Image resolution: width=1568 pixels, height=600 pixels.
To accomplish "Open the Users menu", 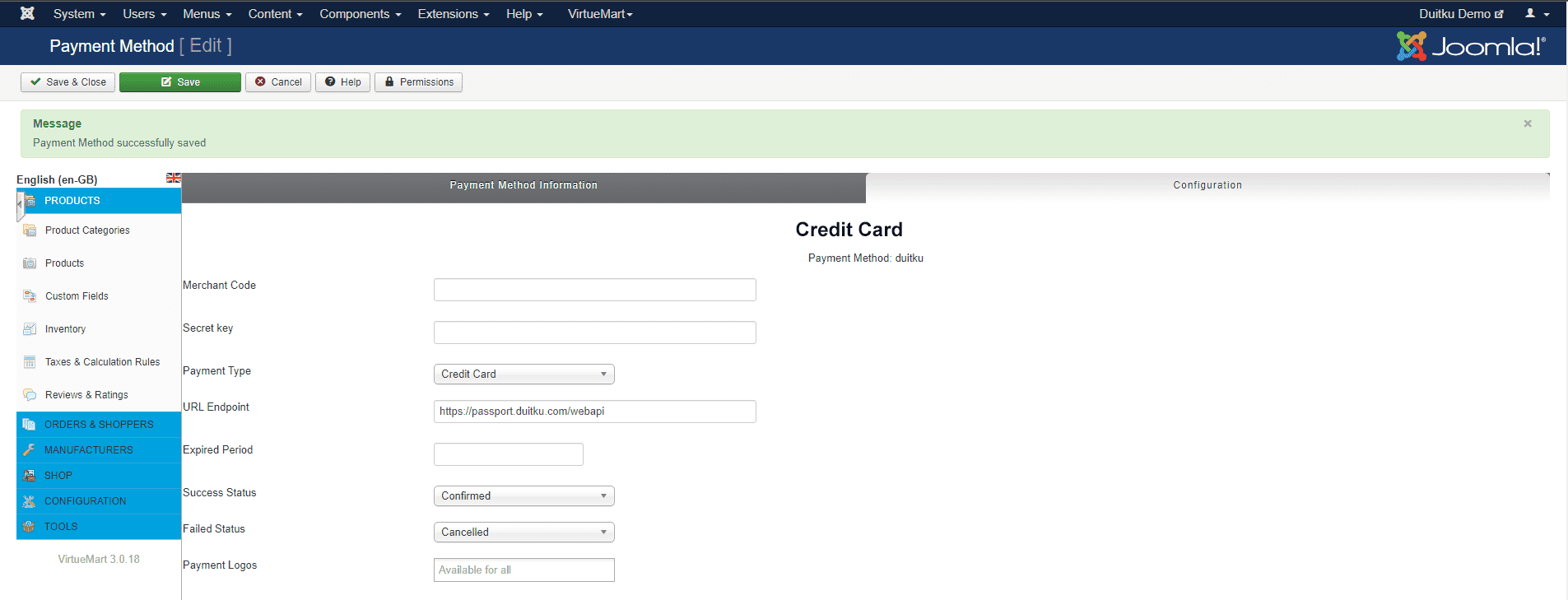I will (145, 14).
